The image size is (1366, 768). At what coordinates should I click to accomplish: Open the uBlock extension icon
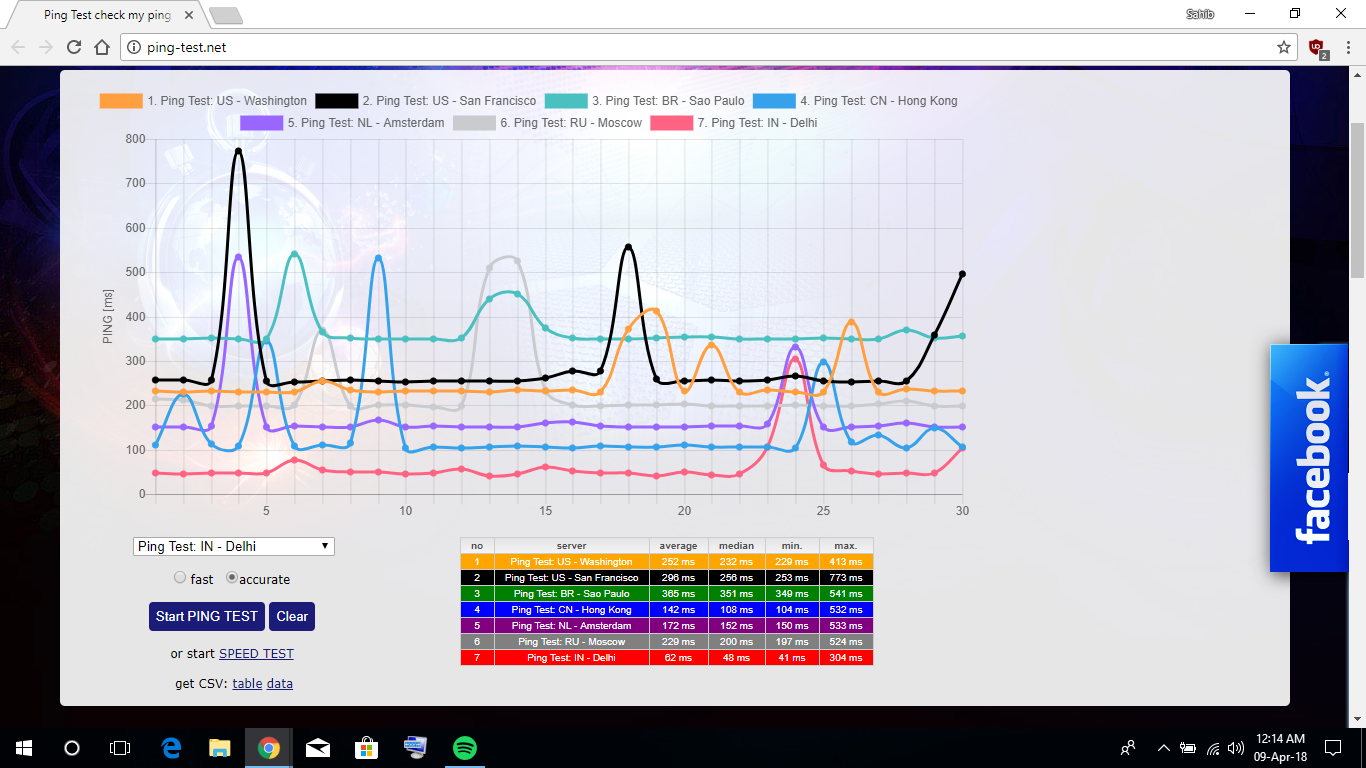coord(1317,47)
